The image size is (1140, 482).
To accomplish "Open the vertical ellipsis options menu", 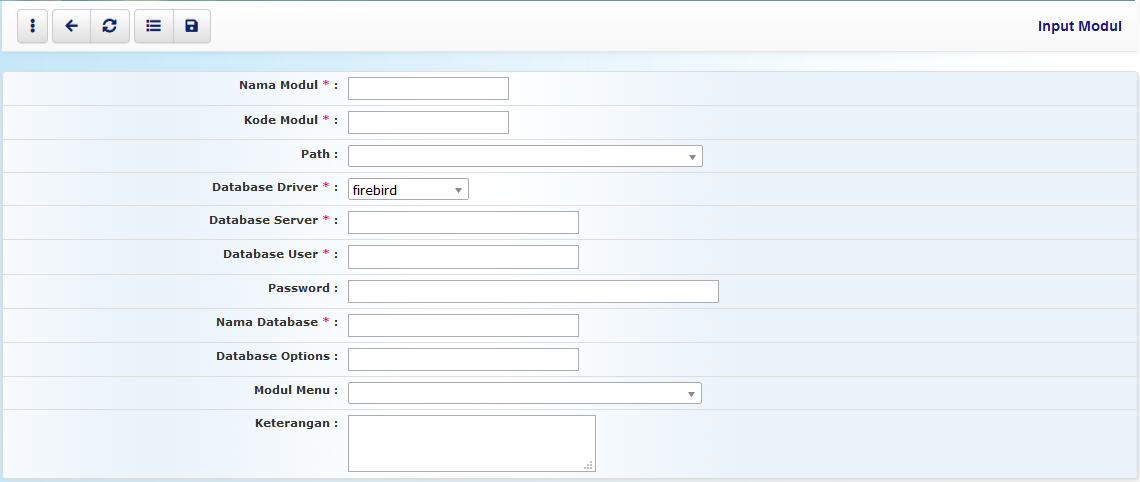I will [33, 26].
